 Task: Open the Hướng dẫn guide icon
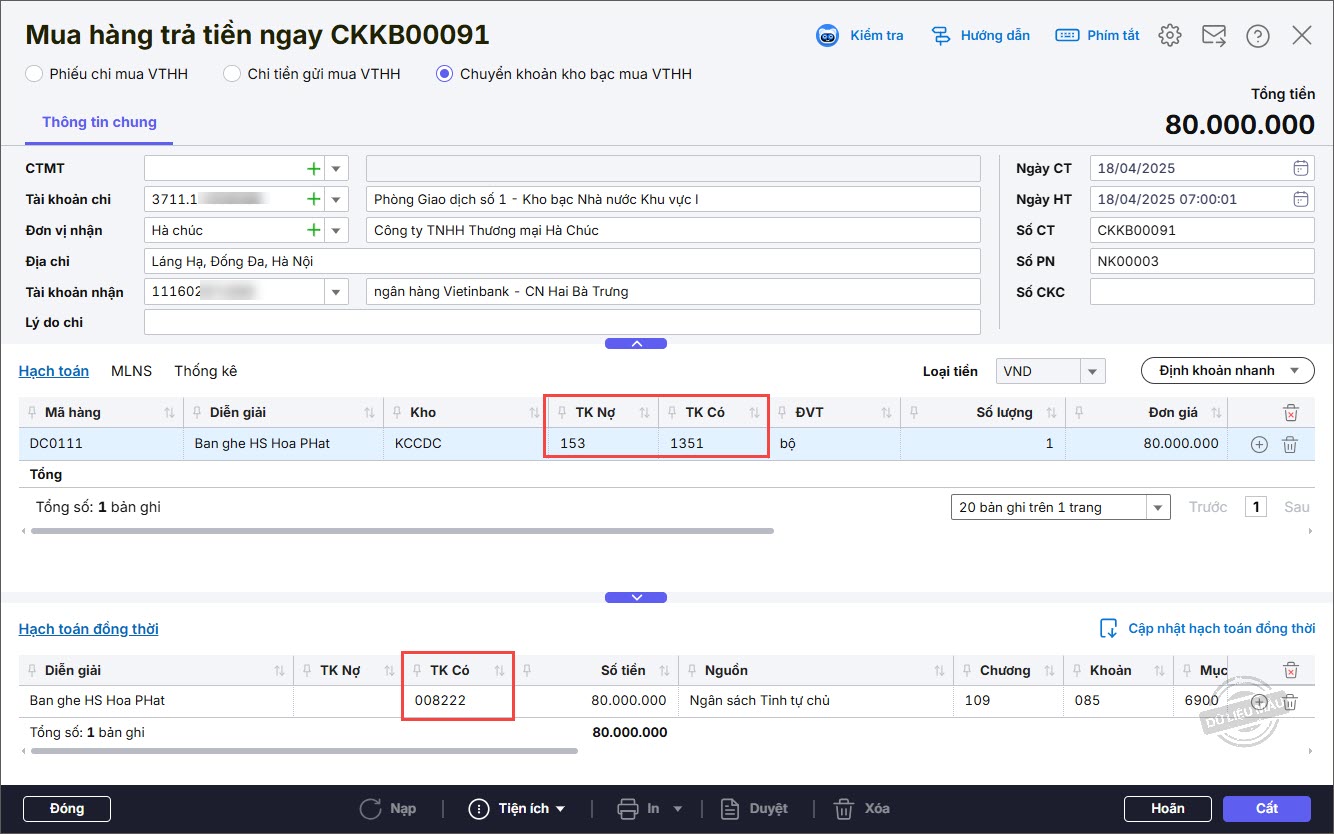tap(940, 36)
